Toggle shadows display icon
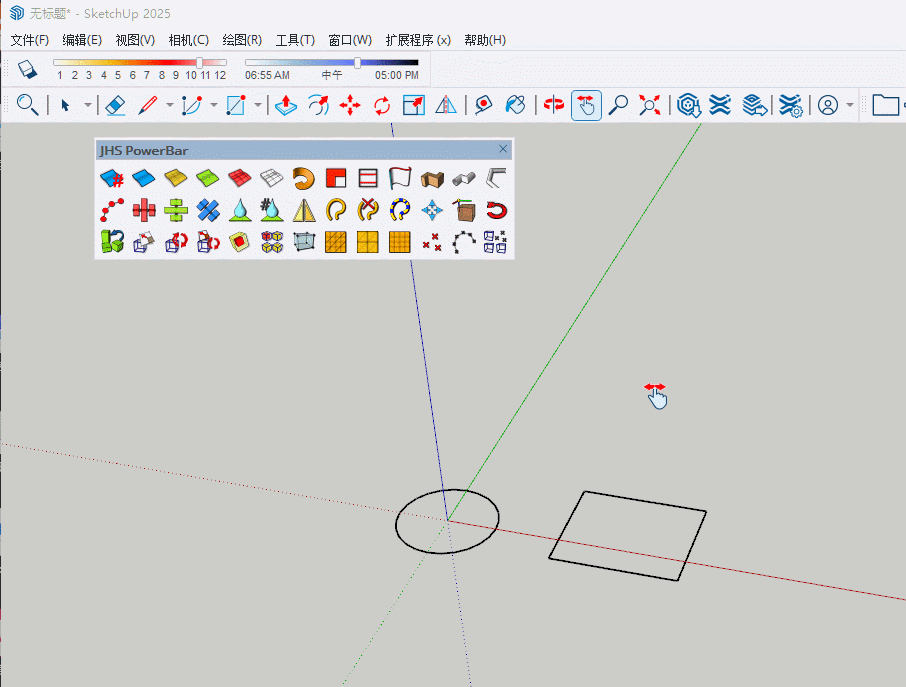This screenshot has height=687, width=906. tap(27, 69)
